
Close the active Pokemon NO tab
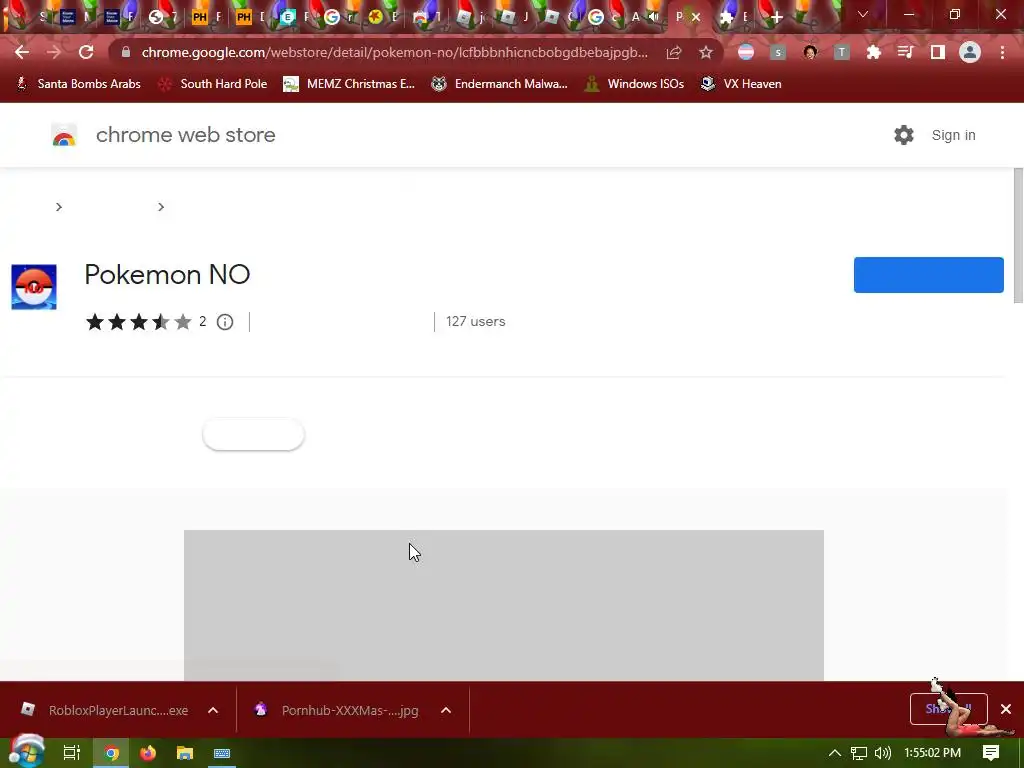pos(696,17)
